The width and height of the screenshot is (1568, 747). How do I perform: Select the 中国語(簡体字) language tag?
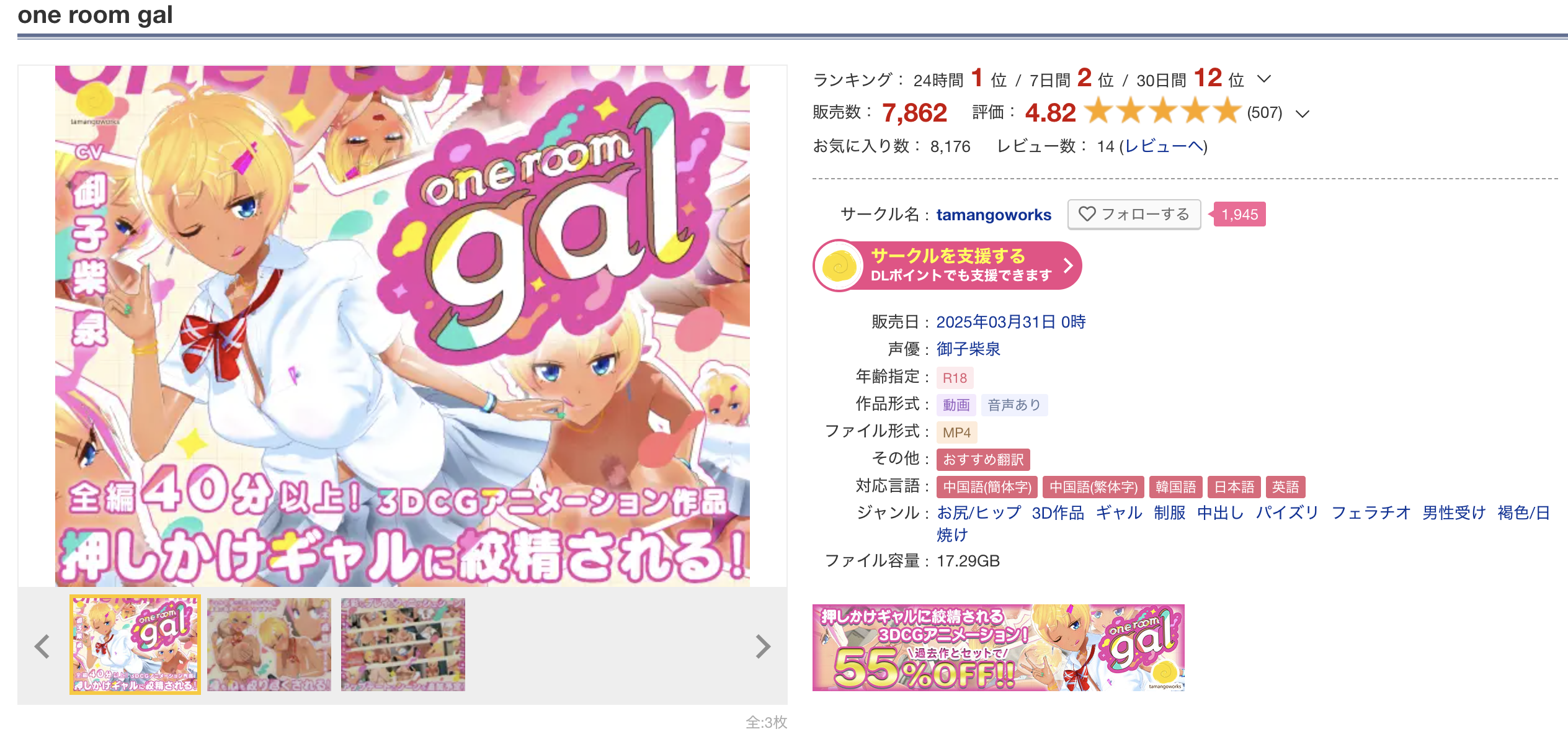987,487
